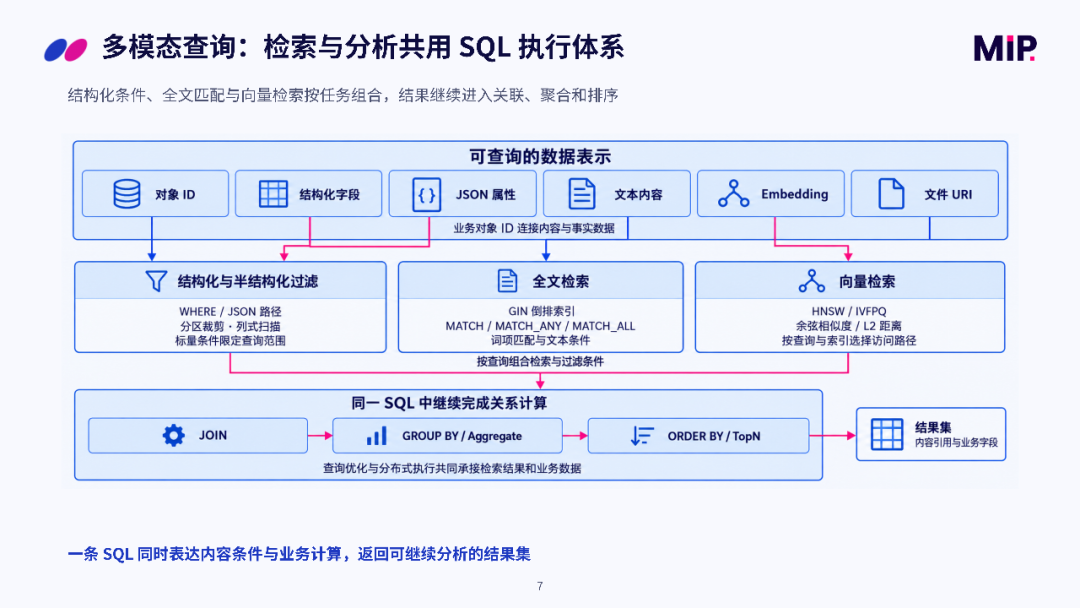
Task: Select the 文件 URI label
Action: click(x=948, y=195)
